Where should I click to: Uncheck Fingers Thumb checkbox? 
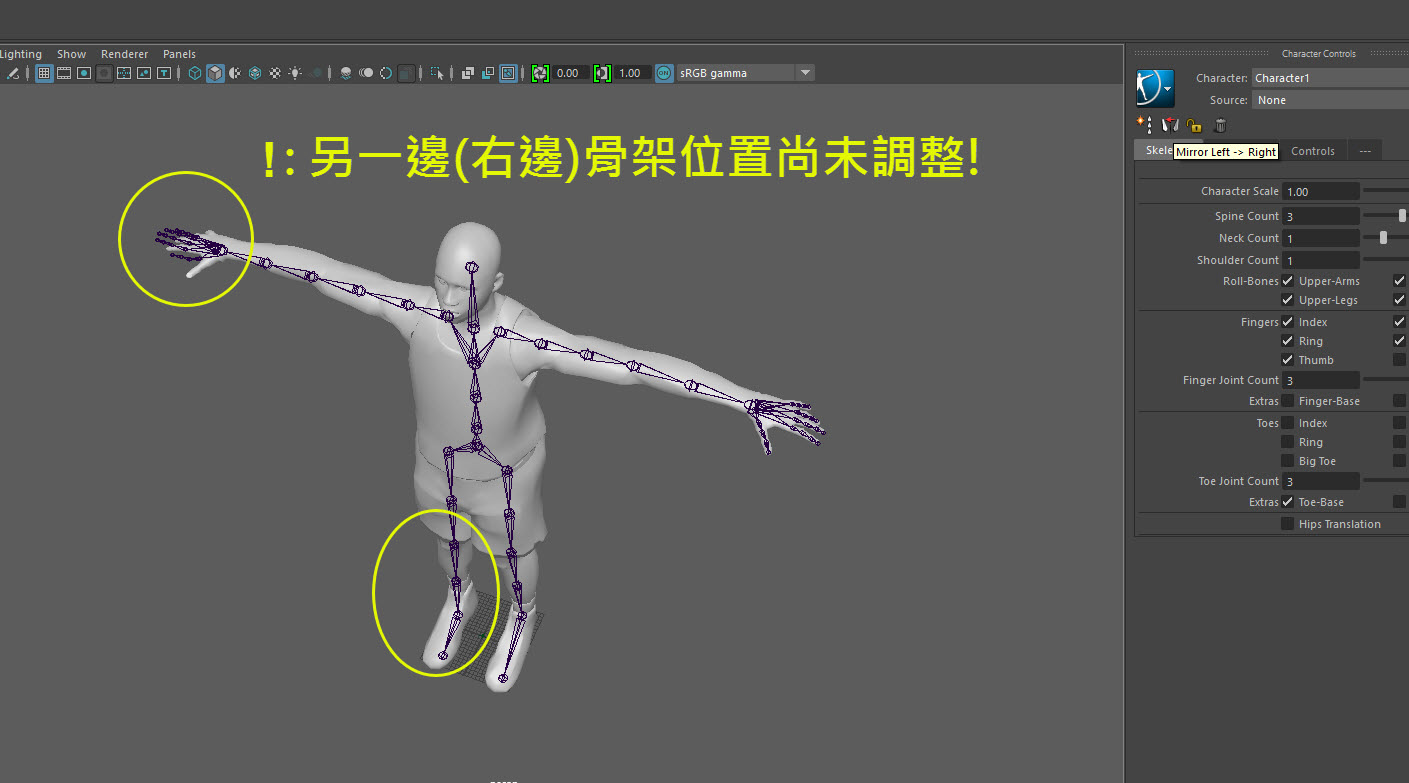coord(1288,360)
